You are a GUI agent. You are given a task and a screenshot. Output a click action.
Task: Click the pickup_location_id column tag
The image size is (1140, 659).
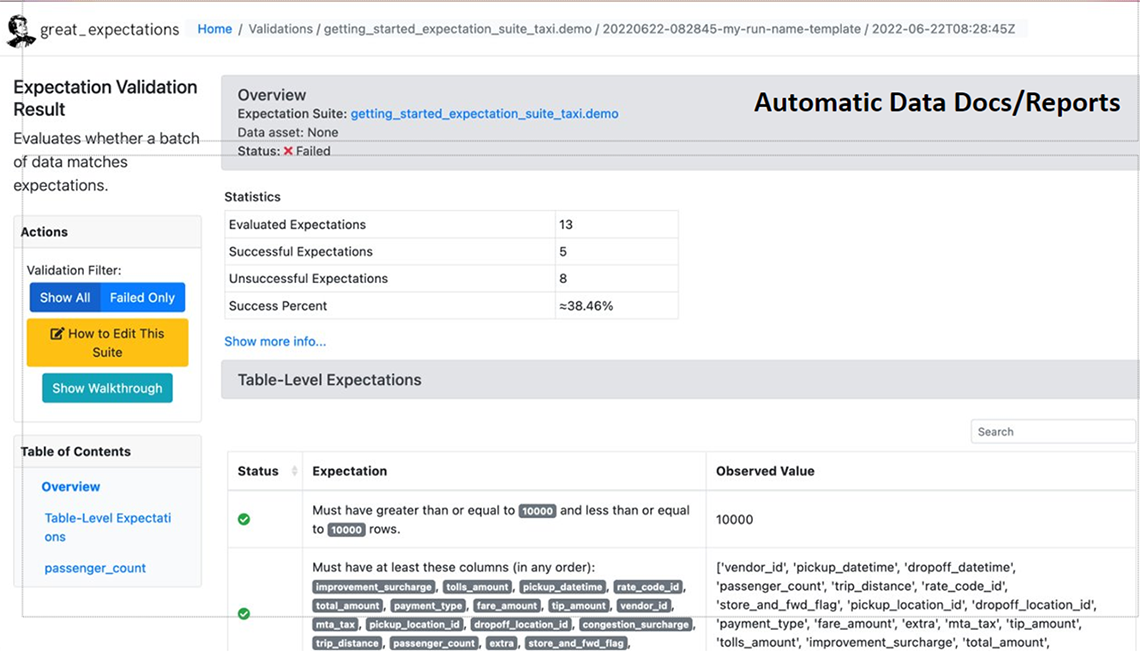414,625
